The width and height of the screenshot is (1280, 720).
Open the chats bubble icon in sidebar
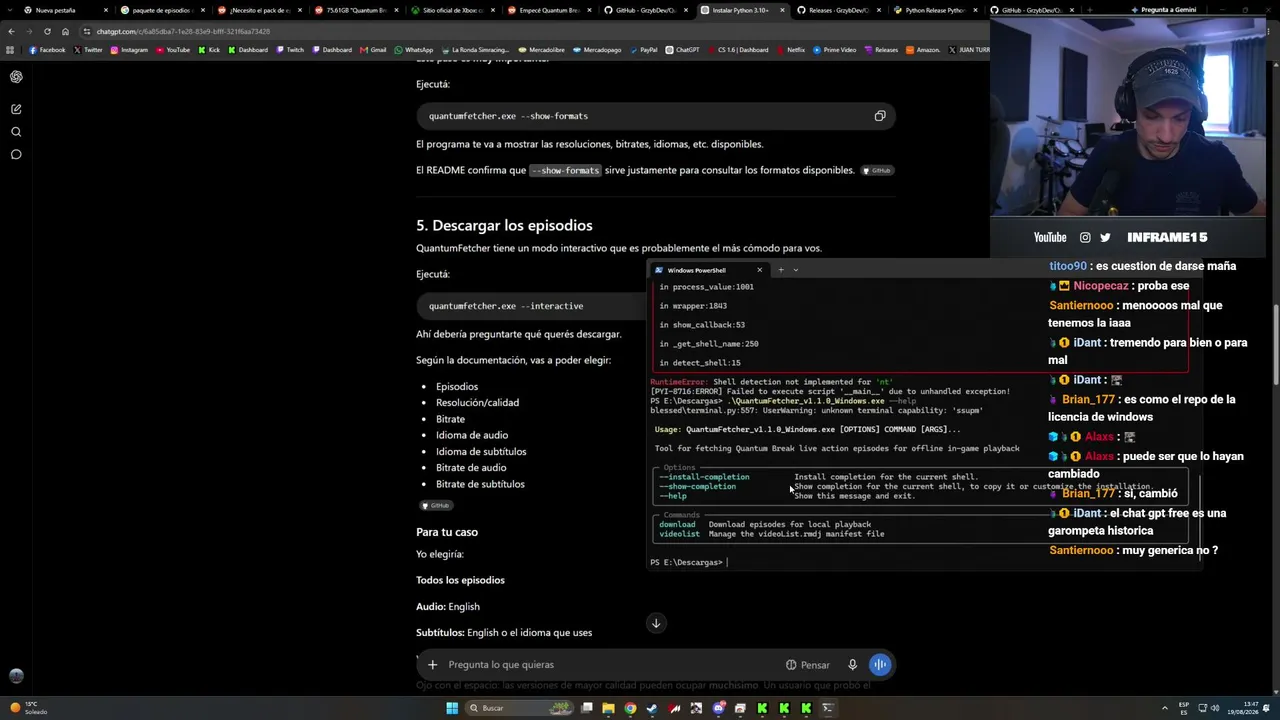(x=16, y=155)
